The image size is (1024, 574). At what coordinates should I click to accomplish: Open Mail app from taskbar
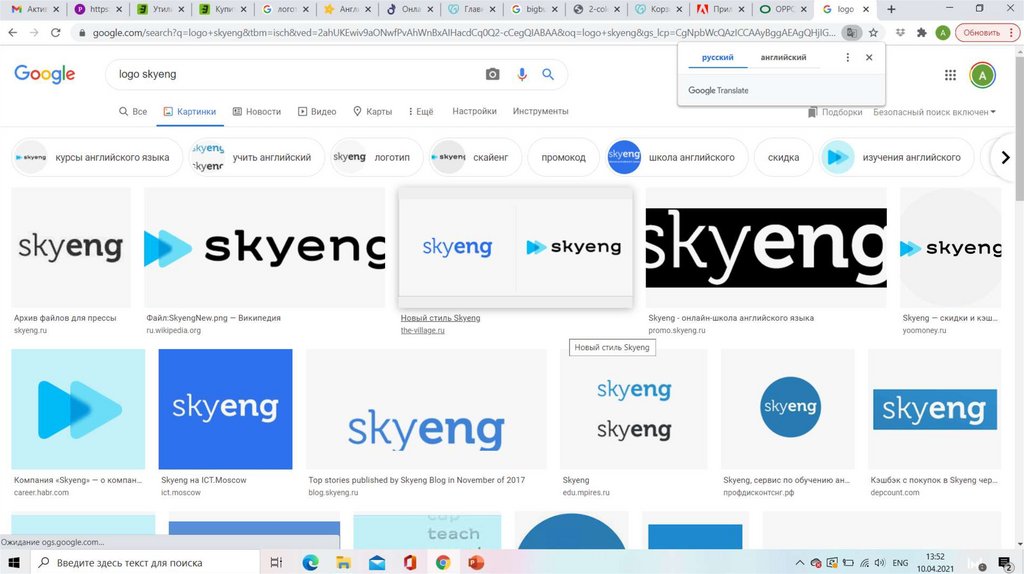pos(377,562)
